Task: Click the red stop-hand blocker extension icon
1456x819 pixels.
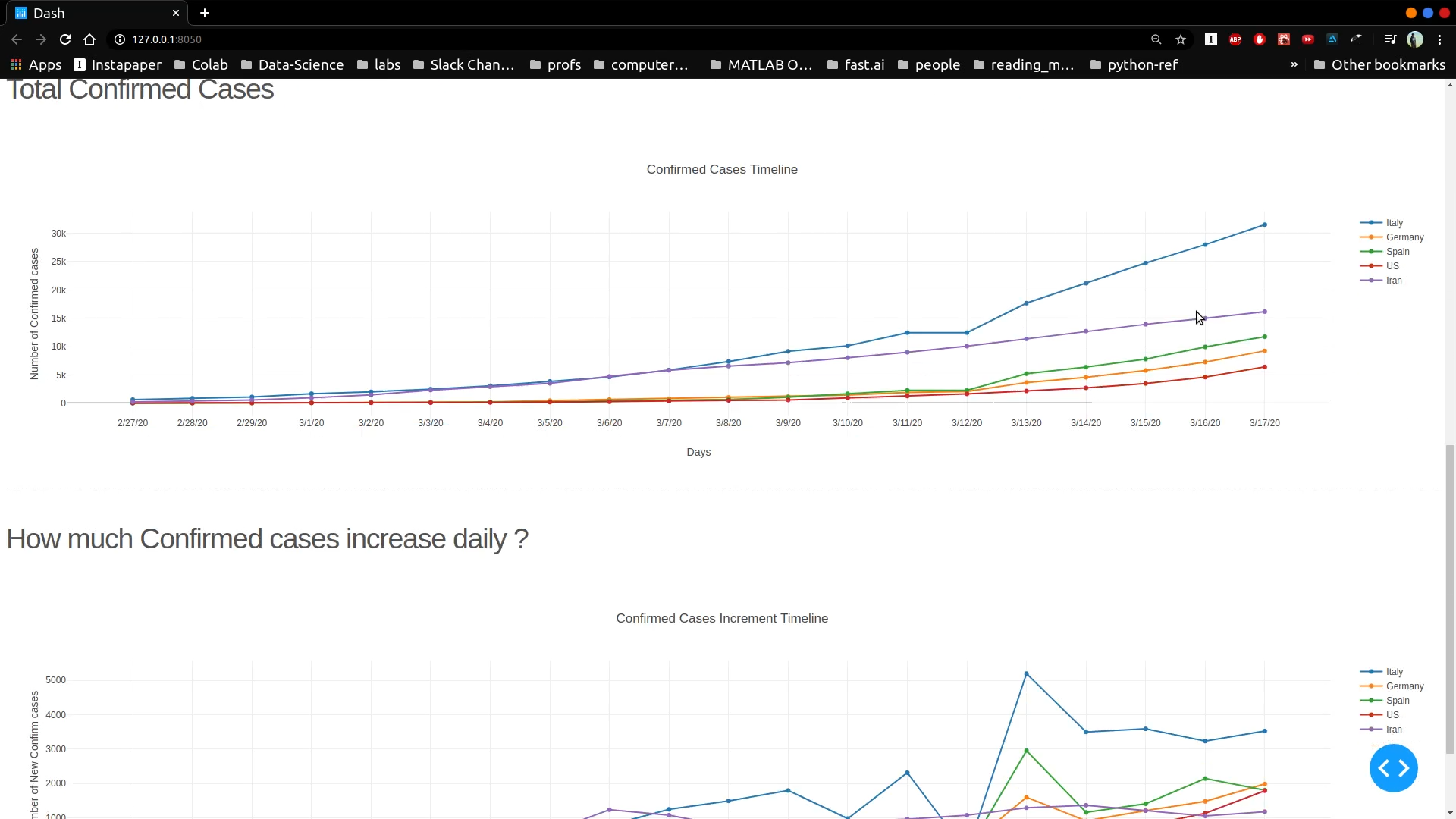Action: click(x=1259, y=39)
